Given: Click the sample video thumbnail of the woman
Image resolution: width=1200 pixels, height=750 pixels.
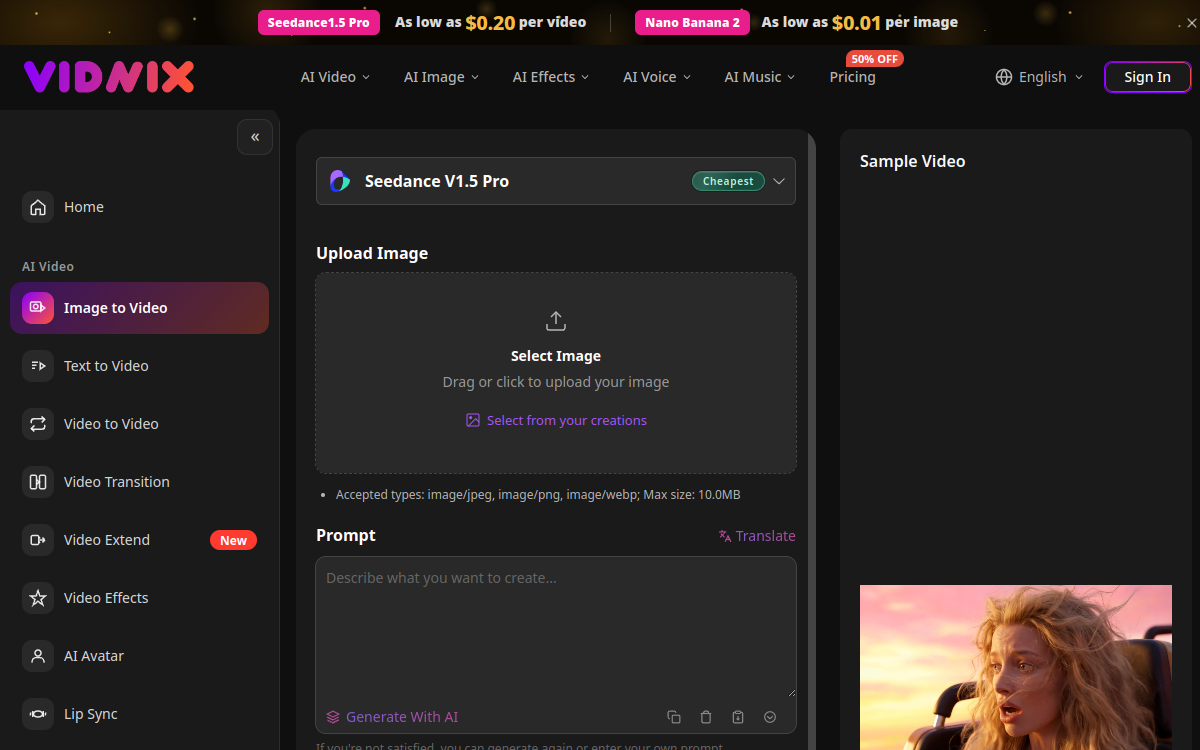Looking at the screenshot, I should tap(1016, 667).
